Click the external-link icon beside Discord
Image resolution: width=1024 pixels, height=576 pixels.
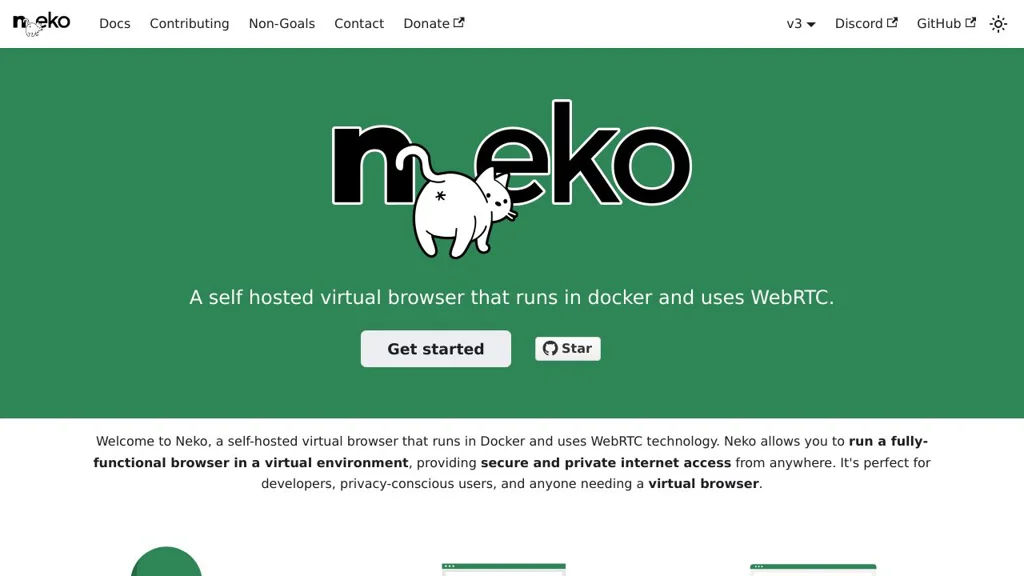click(892, 22)
